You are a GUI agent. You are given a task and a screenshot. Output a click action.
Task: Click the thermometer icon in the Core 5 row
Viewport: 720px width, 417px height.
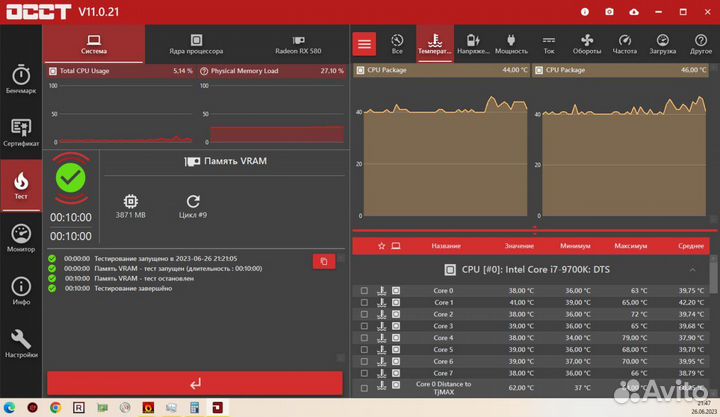tap(382, 349)
